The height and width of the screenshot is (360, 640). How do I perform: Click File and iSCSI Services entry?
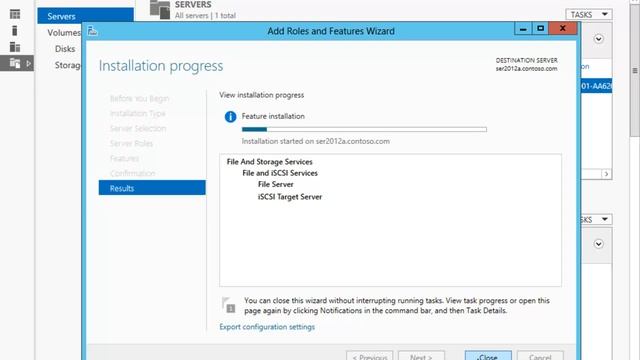coord(280,173)
